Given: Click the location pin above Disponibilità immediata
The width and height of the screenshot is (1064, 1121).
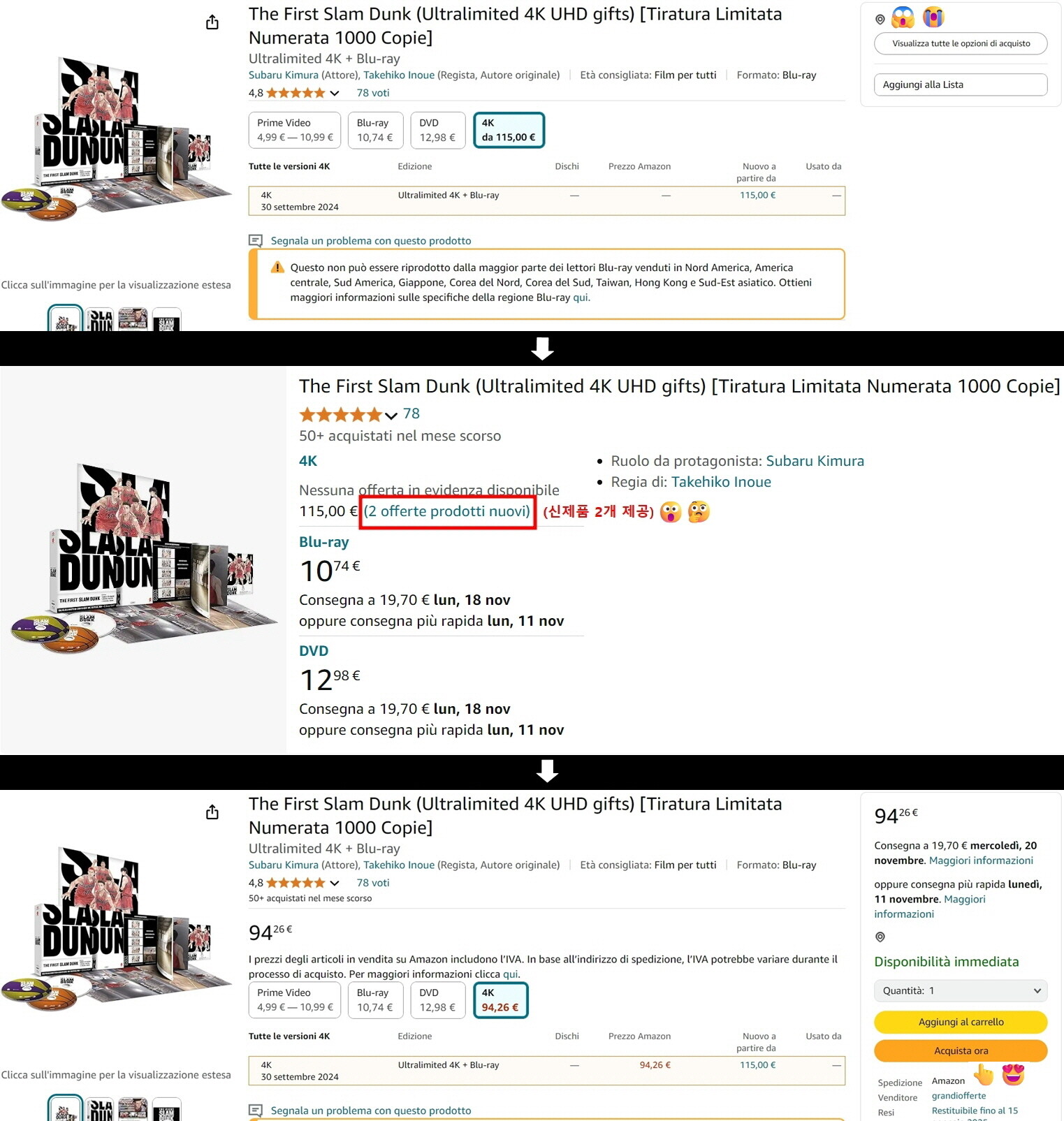Looking at the screenshot, I should click(x=880, y=937).
